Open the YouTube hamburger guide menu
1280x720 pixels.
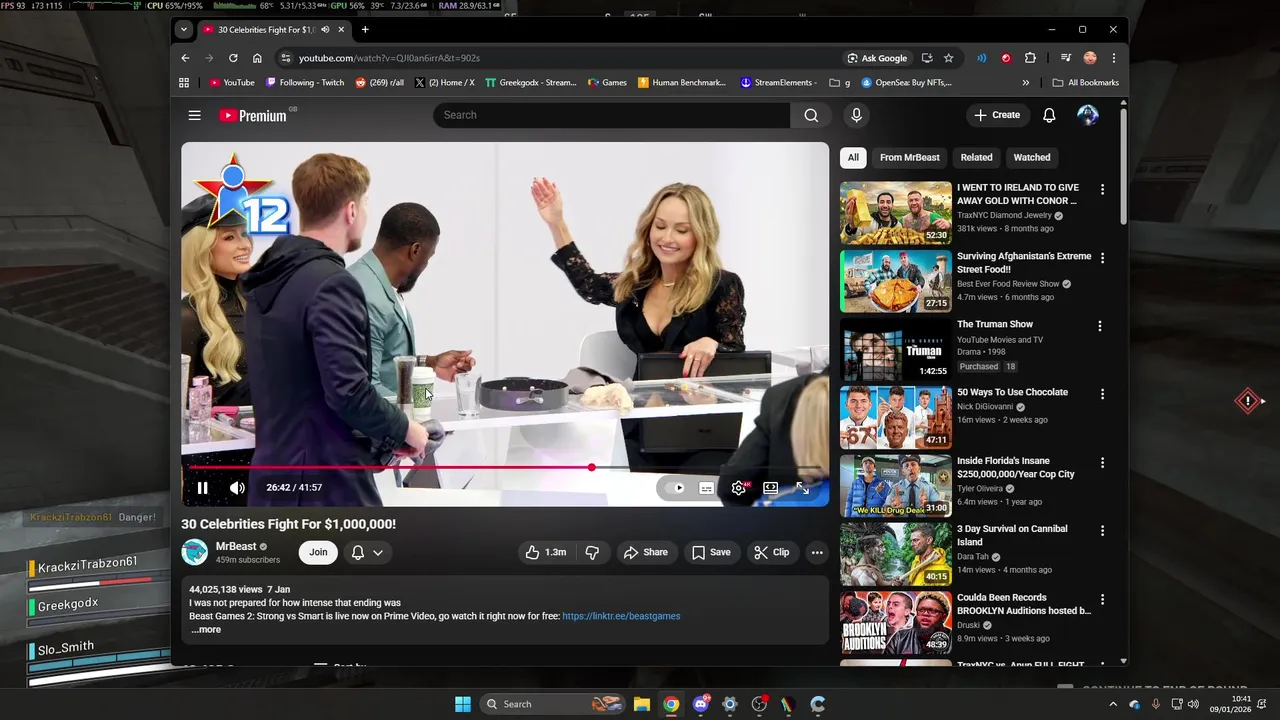(194, 115)
